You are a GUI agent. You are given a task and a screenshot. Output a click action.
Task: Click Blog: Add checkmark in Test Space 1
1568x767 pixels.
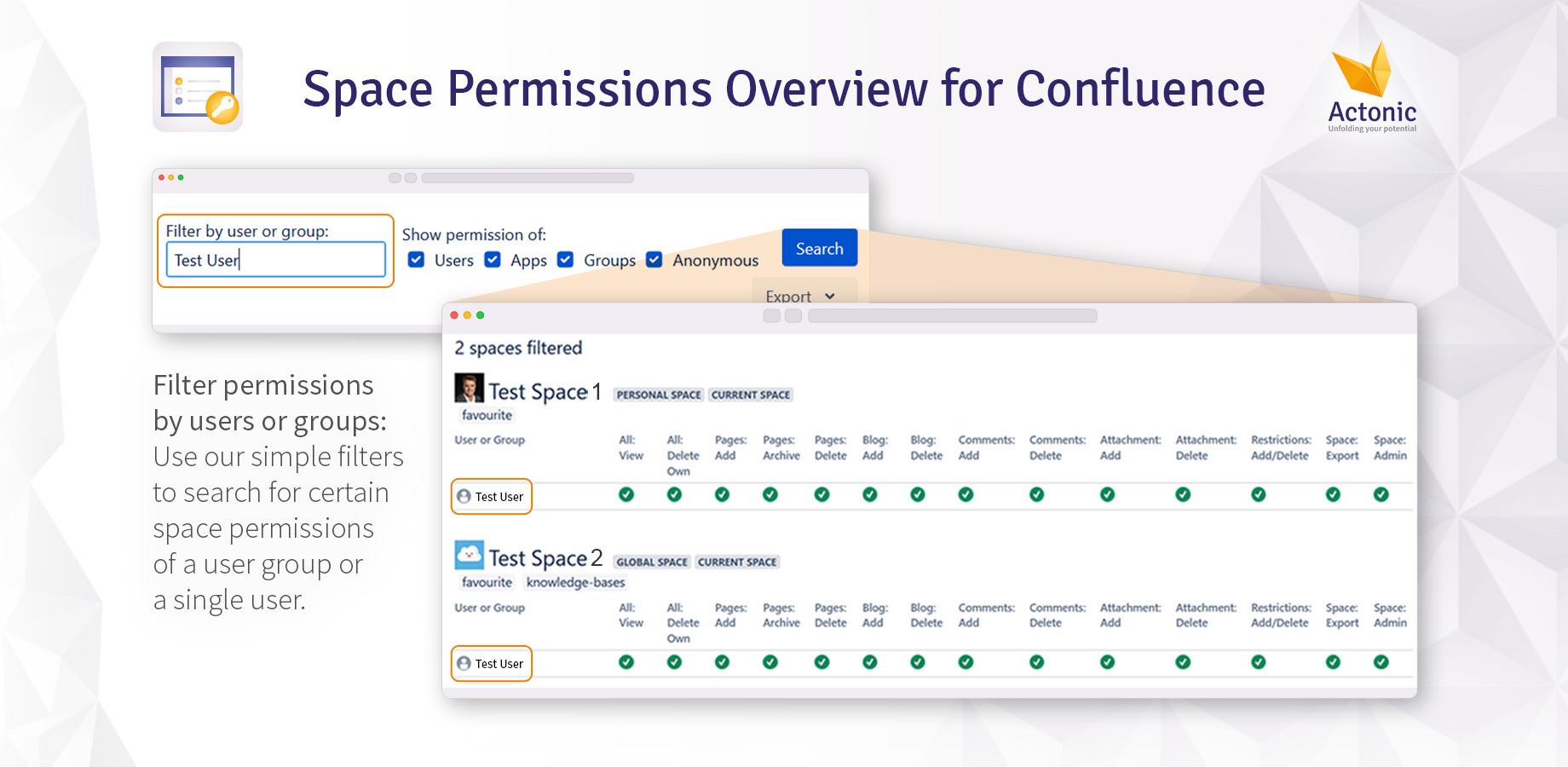point(870,494)
